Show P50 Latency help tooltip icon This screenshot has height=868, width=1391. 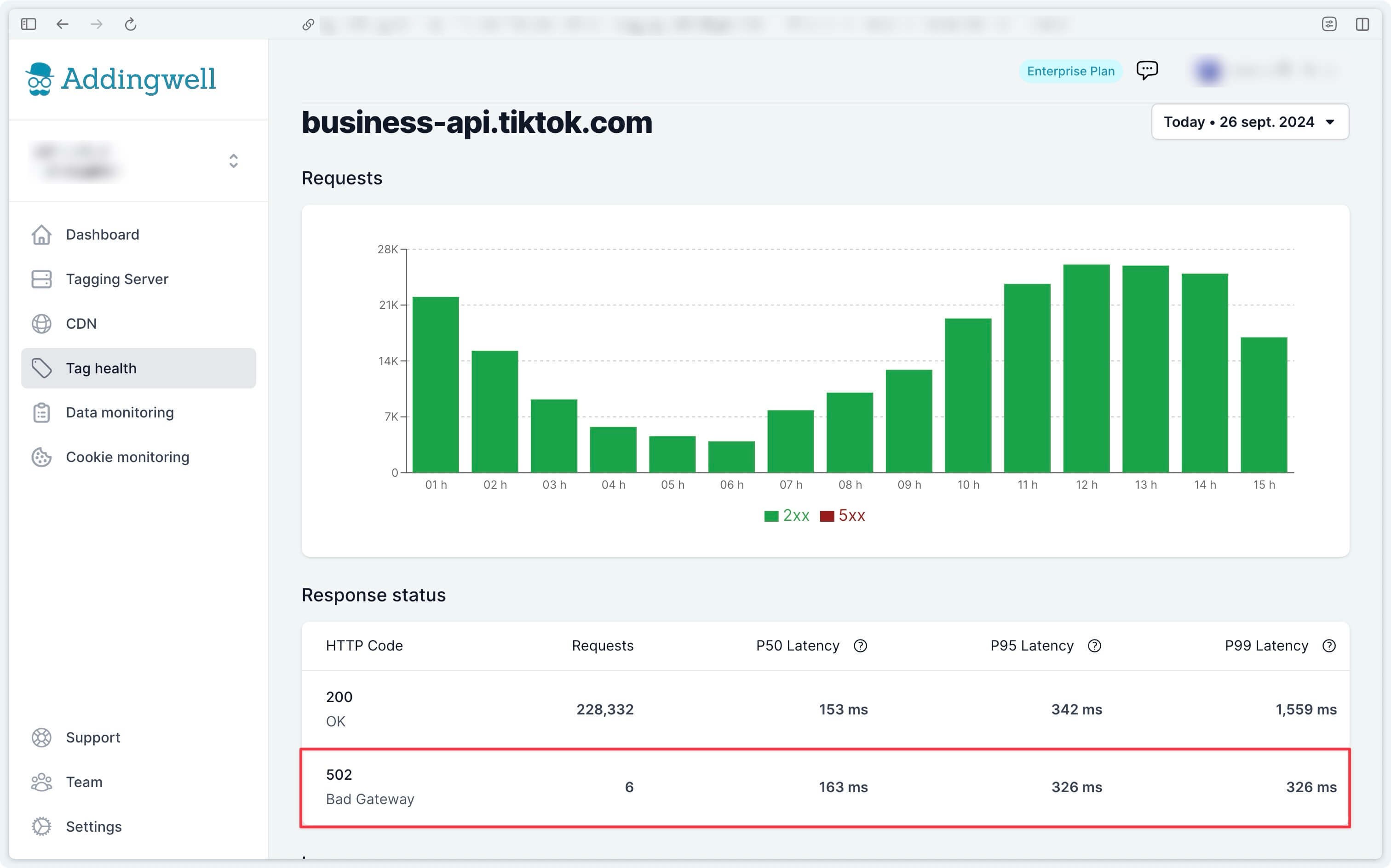pyautogui.click(x=860, y=646)
